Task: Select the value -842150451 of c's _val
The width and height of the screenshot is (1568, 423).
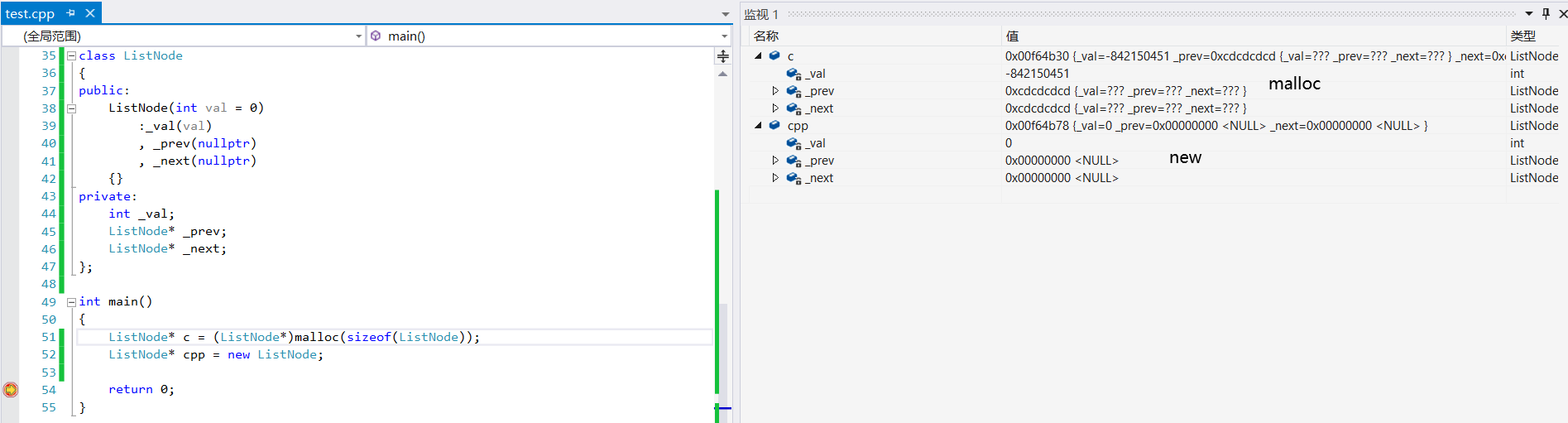Action: pos(1037,74)
